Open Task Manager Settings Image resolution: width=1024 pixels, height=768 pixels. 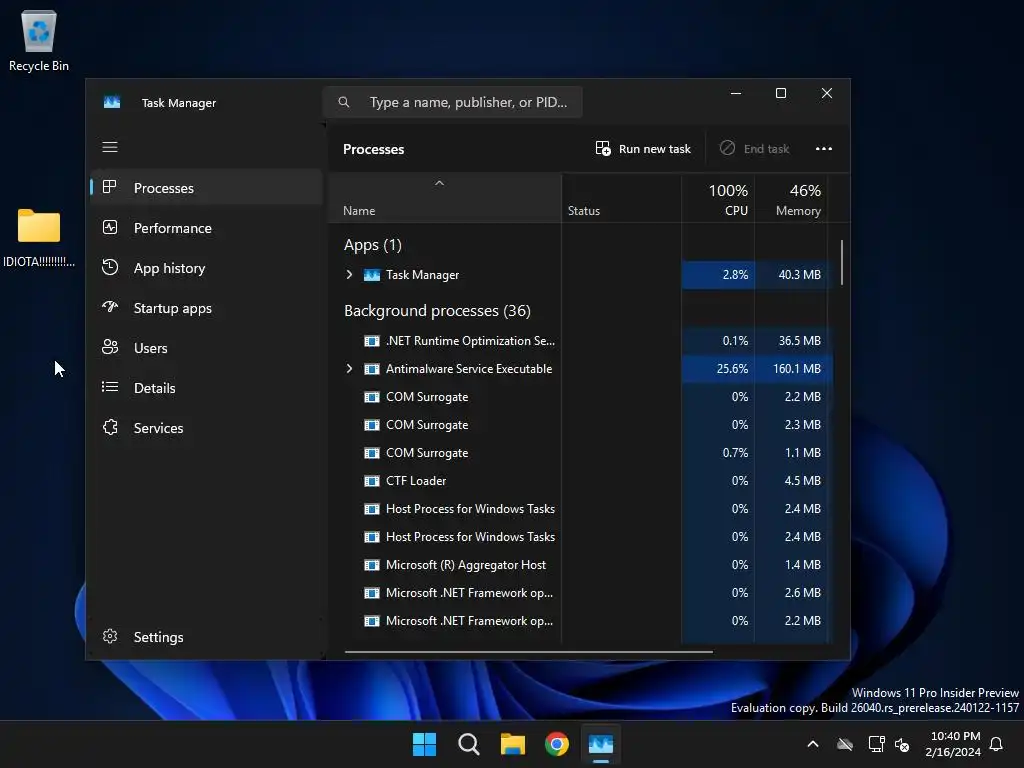(206, 636)
